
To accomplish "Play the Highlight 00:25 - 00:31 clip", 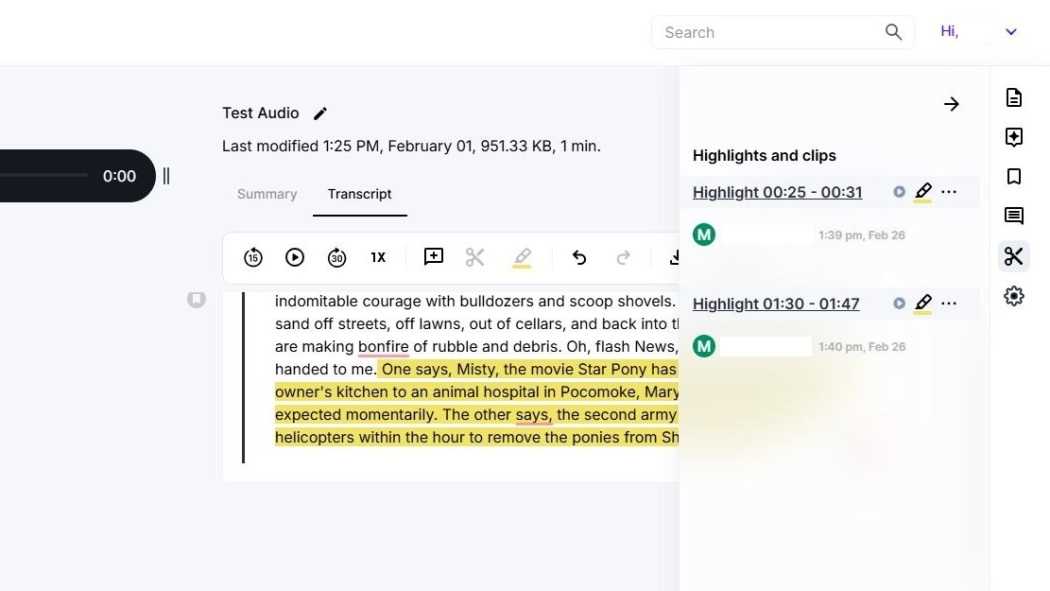I will [x=899, y=192].
